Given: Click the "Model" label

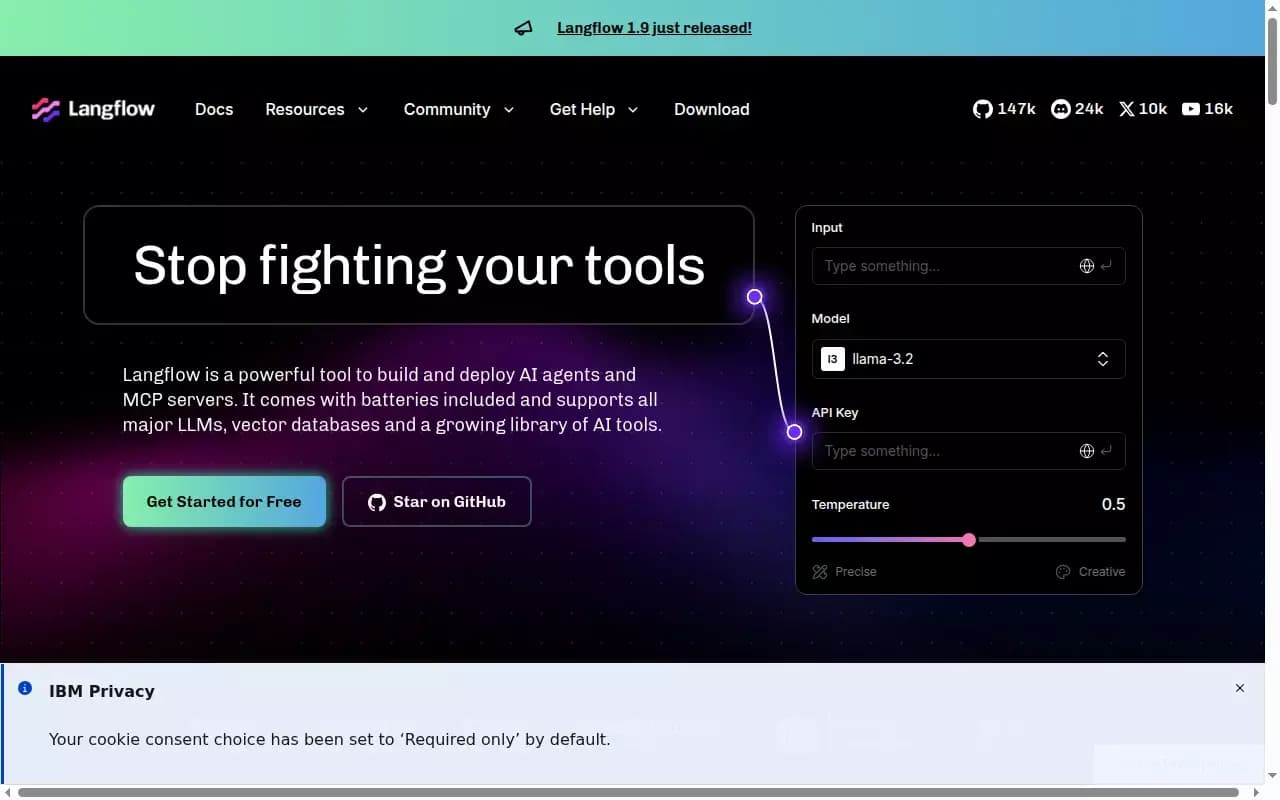Looking at the screenshot, I should pyautogui.click(x=831, y=319).
